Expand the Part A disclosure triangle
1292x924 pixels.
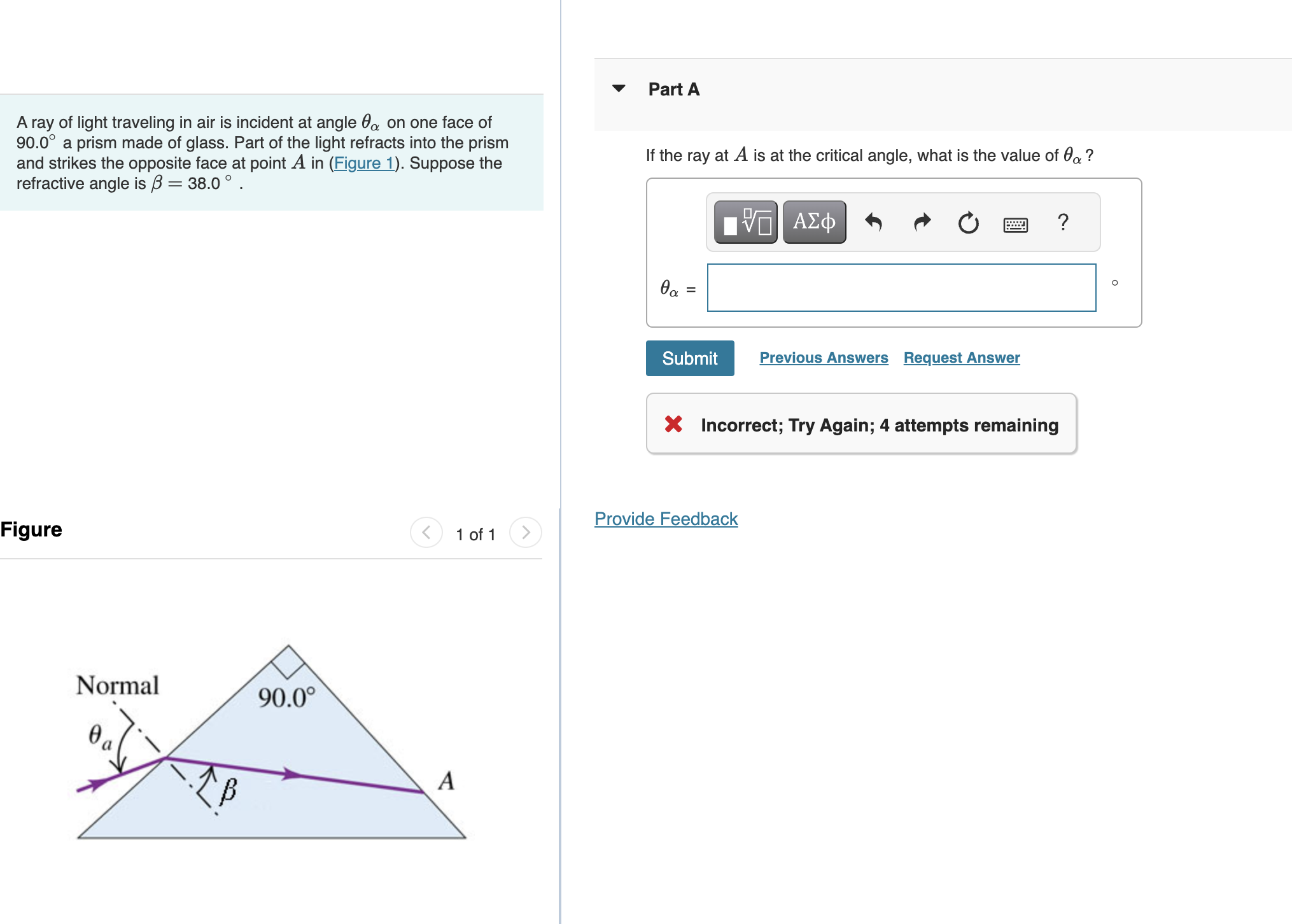pyautogui.click(x=619, y=89)
